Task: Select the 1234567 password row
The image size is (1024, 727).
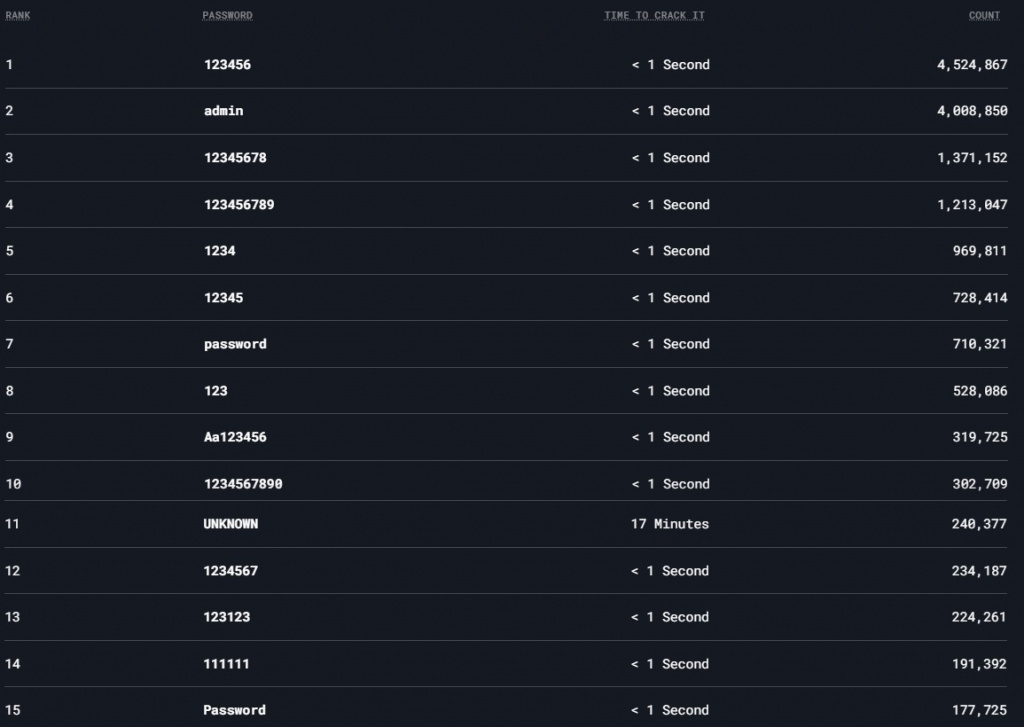Action: (x=231, y=571)
